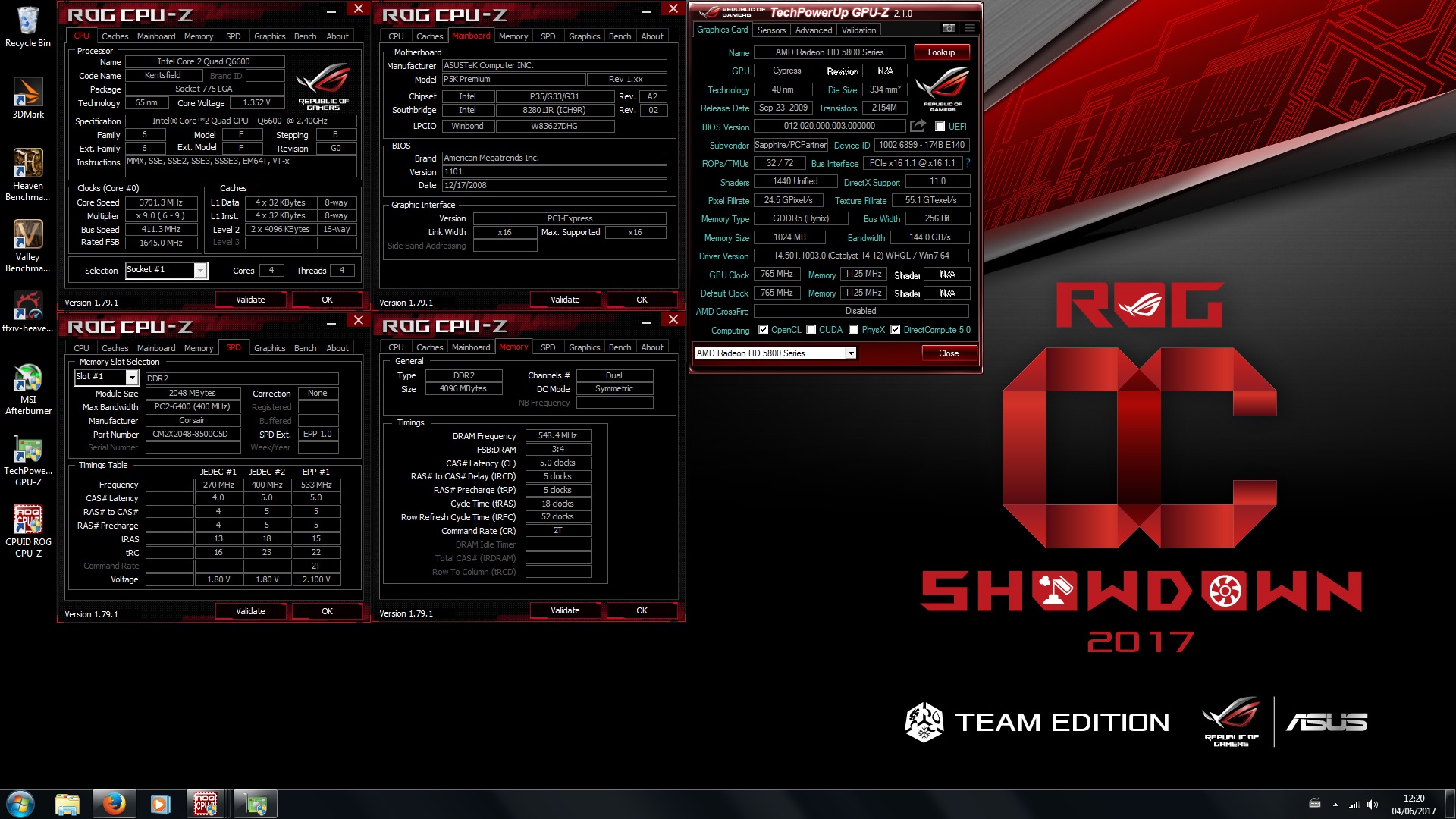Screen dimensions: 1456x819
Task: Open Bench tab in the CPU-tab CPU-Z window
Action: [x=305, y=36]
